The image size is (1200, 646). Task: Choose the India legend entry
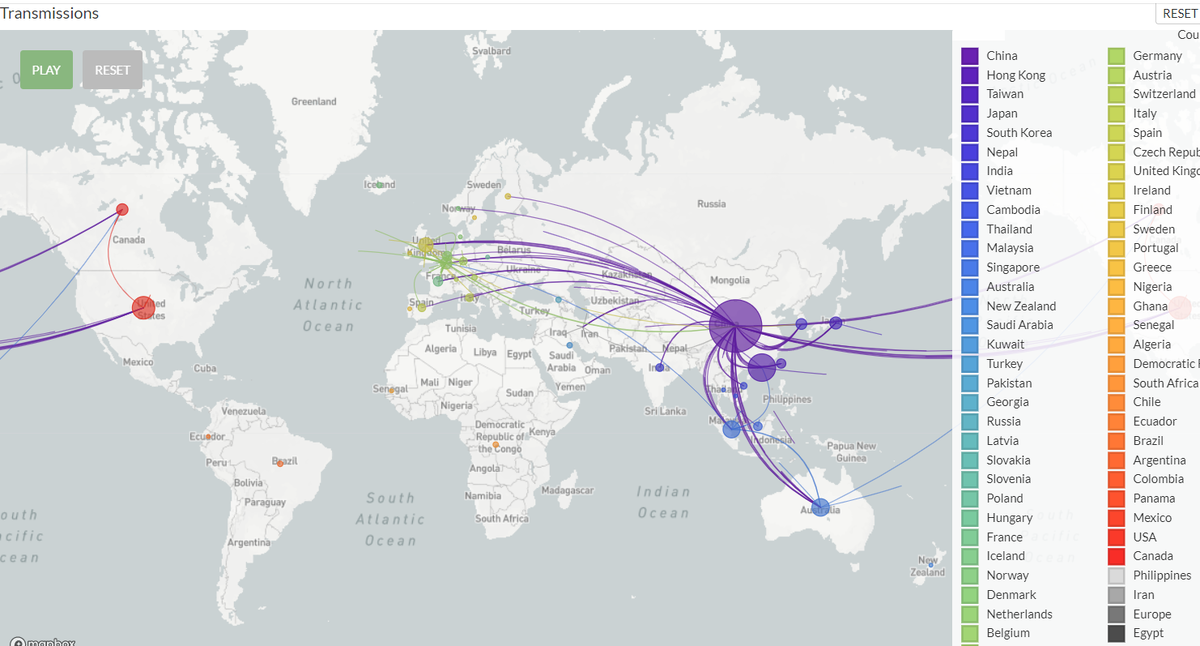point(999,171)
